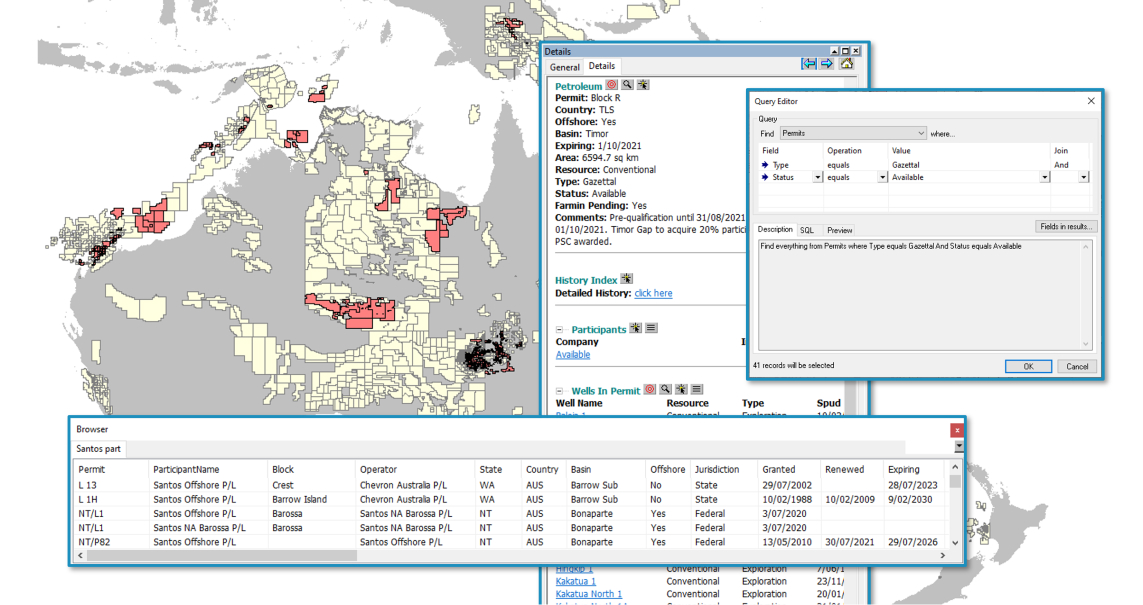Image resolution: width=1143 pixels, height=605 pixels.
Task: Click the red target icon beside Petroleum
Action: [612, 86]
